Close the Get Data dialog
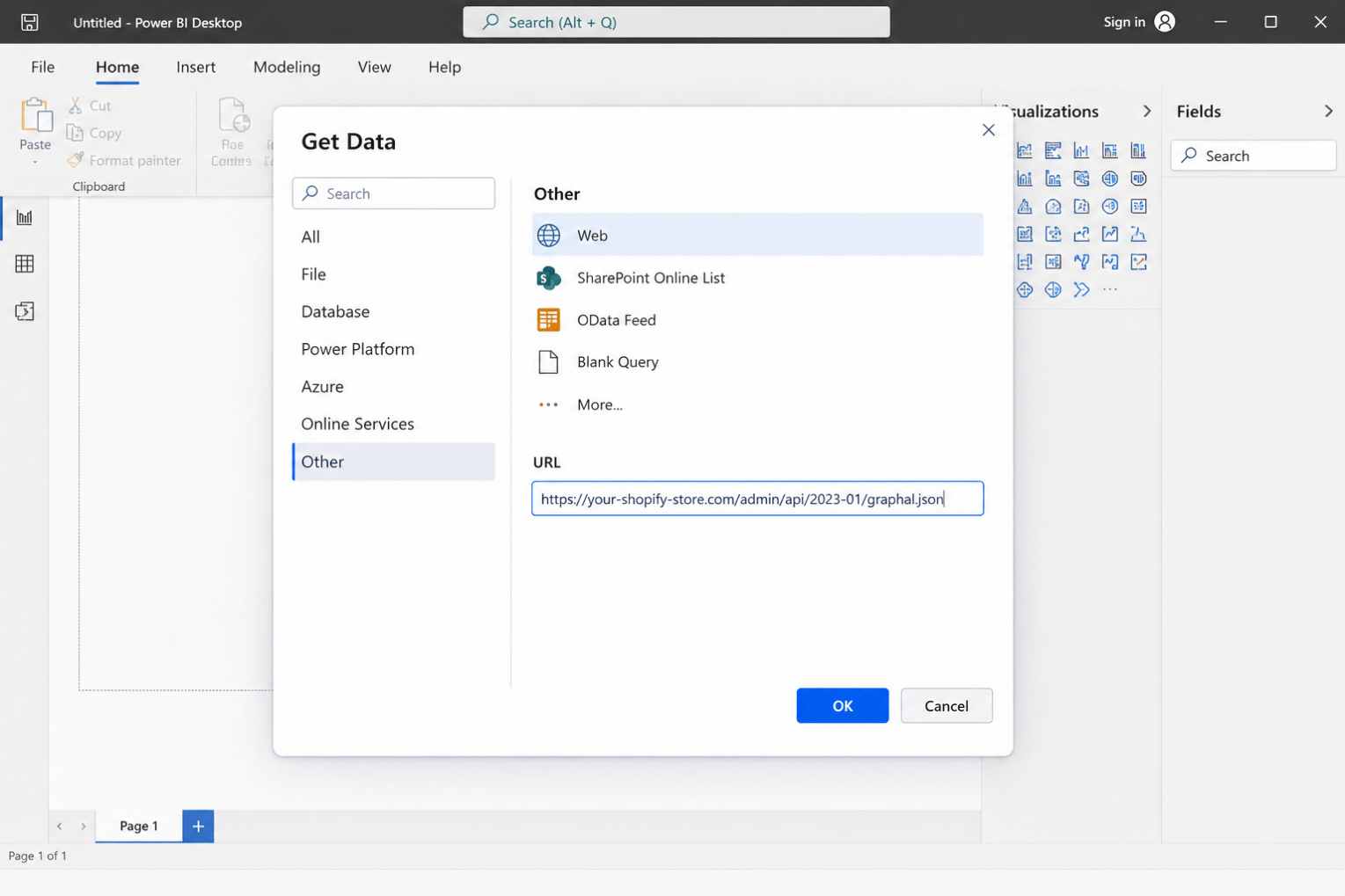 989,130
